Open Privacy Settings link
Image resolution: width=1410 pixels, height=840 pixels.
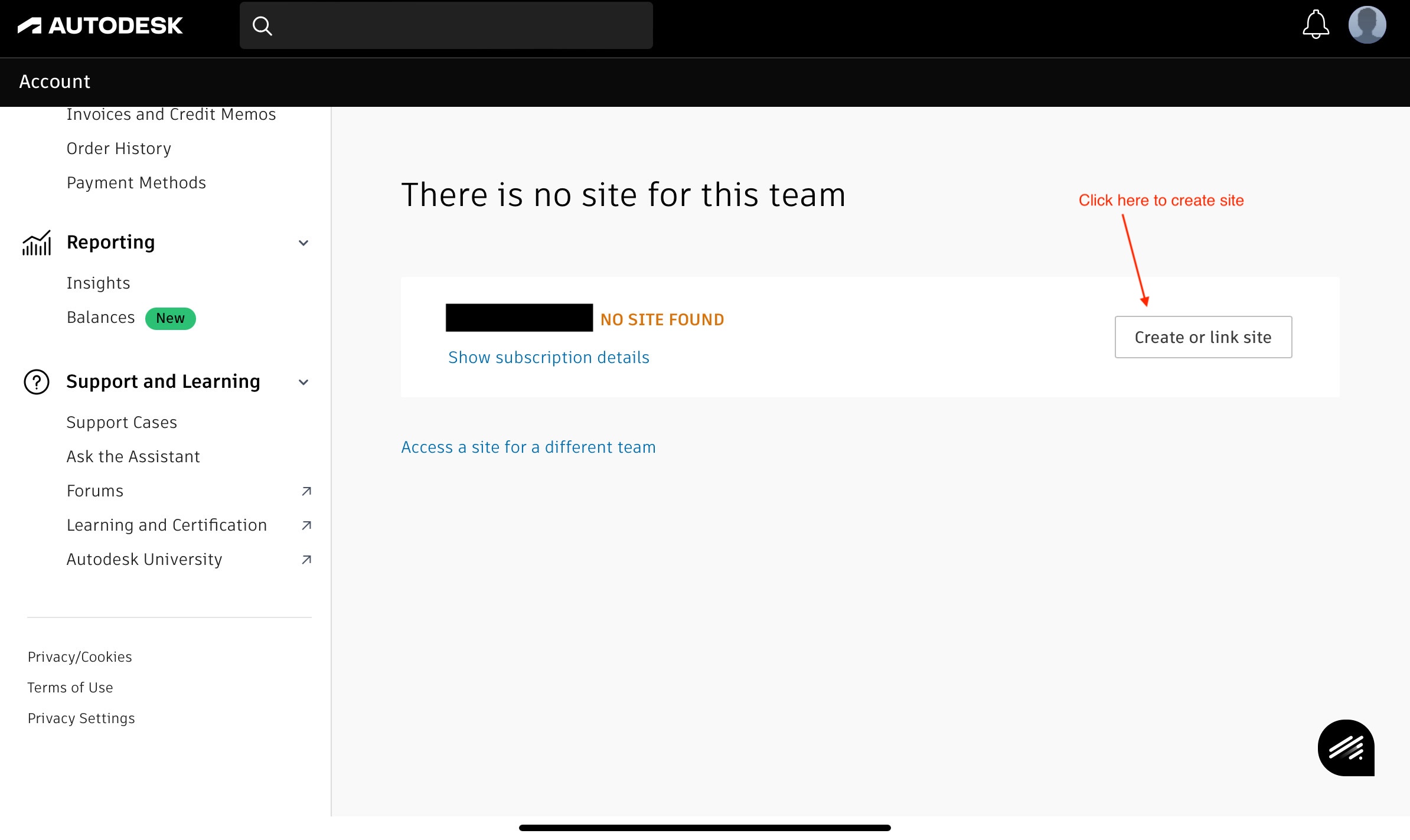[x=81, y=718]
